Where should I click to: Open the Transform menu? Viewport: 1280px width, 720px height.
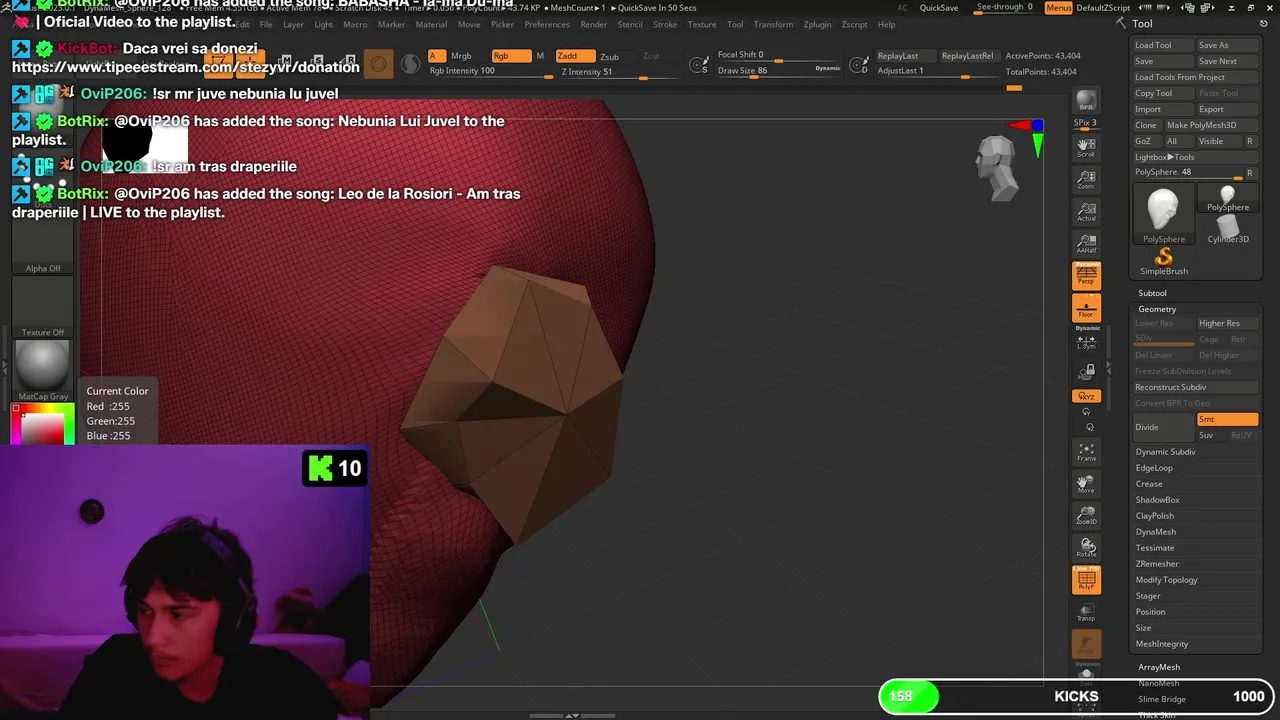coord(773,24)
